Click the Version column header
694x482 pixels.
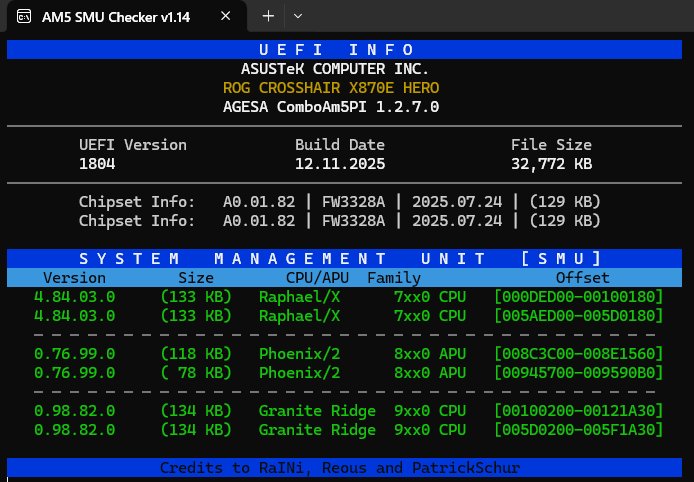(74, 278)
